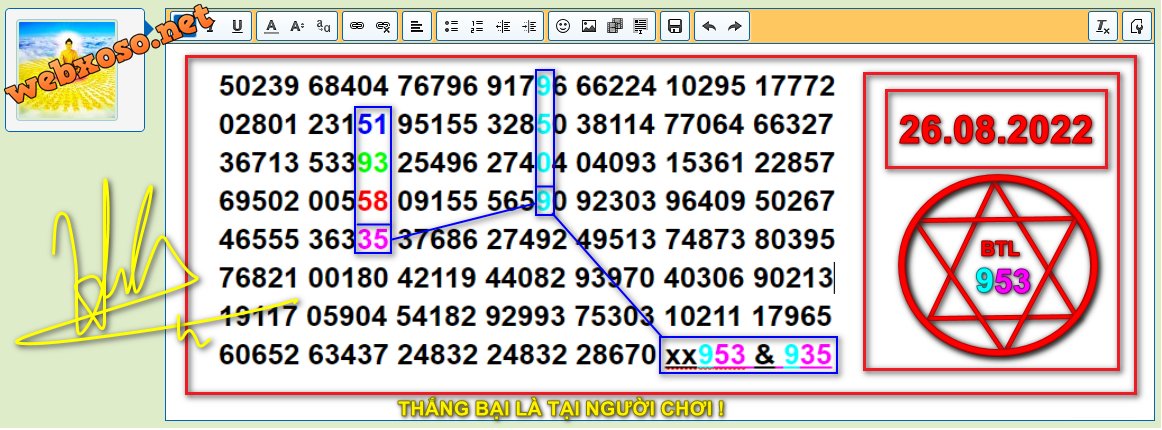The image size is (1162, 430).
Task: Open the font size dropdown
Action: (297, 27)
